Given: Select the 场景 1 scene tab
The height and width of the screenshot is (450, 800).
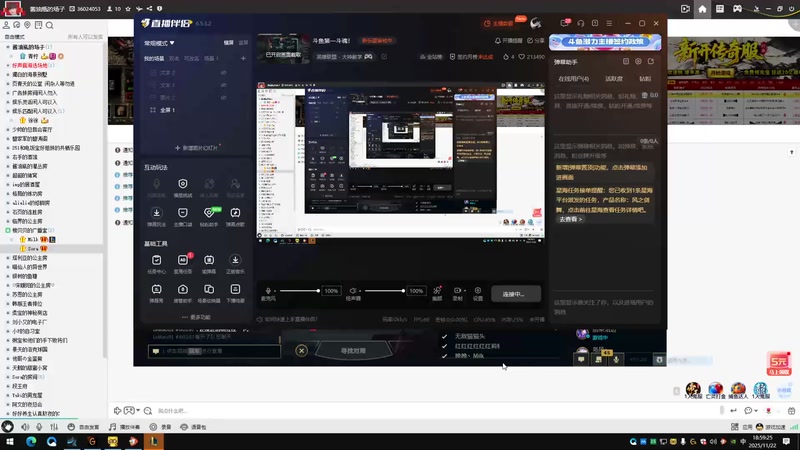Looking at the screenshot, I should (211, 59).
